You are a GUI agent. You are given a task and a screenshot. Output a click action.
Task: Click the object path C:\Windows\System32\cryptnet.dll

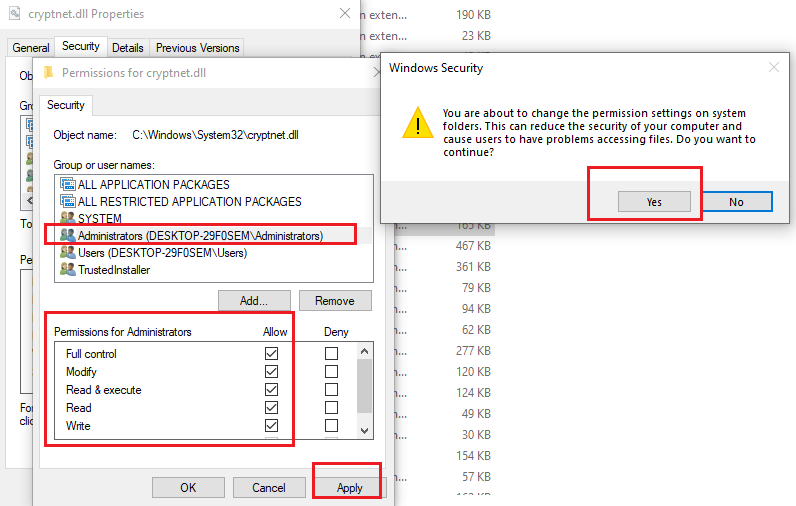(x=215, y=135)
